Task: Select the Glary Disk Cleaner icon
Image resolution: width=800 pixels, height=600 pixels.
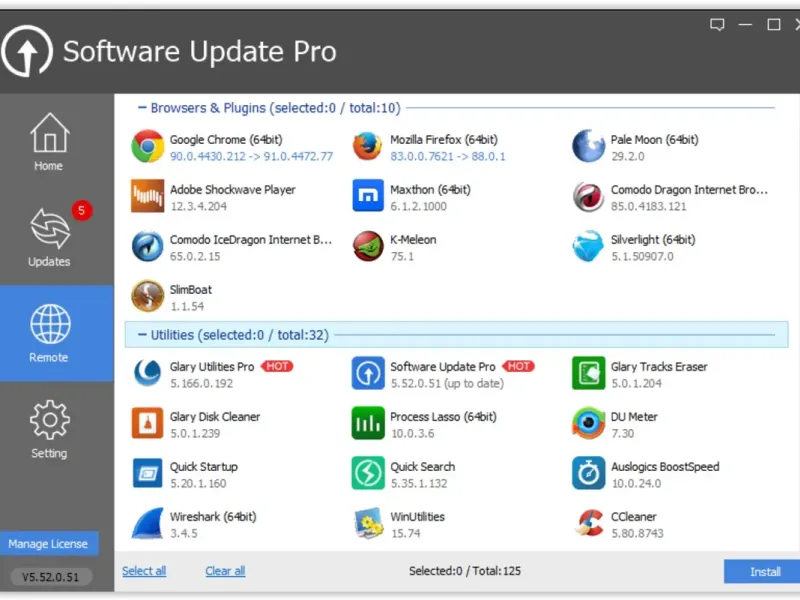Action: 147,423
